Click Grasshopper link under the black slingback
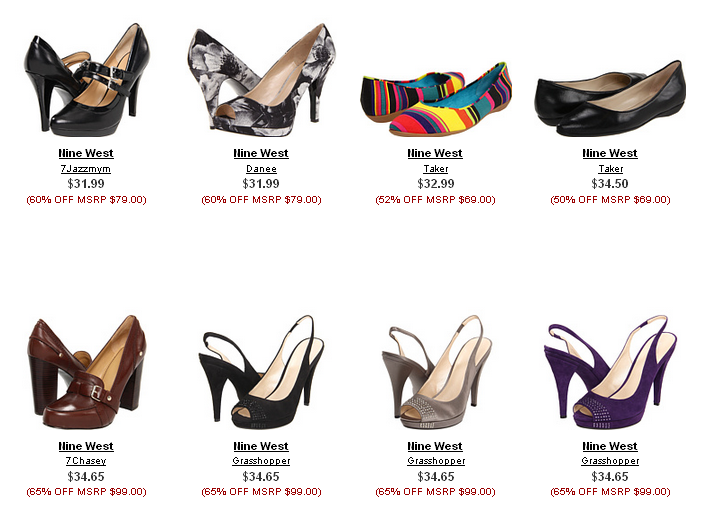The image size is (711, 511). (x=261, y=461)
